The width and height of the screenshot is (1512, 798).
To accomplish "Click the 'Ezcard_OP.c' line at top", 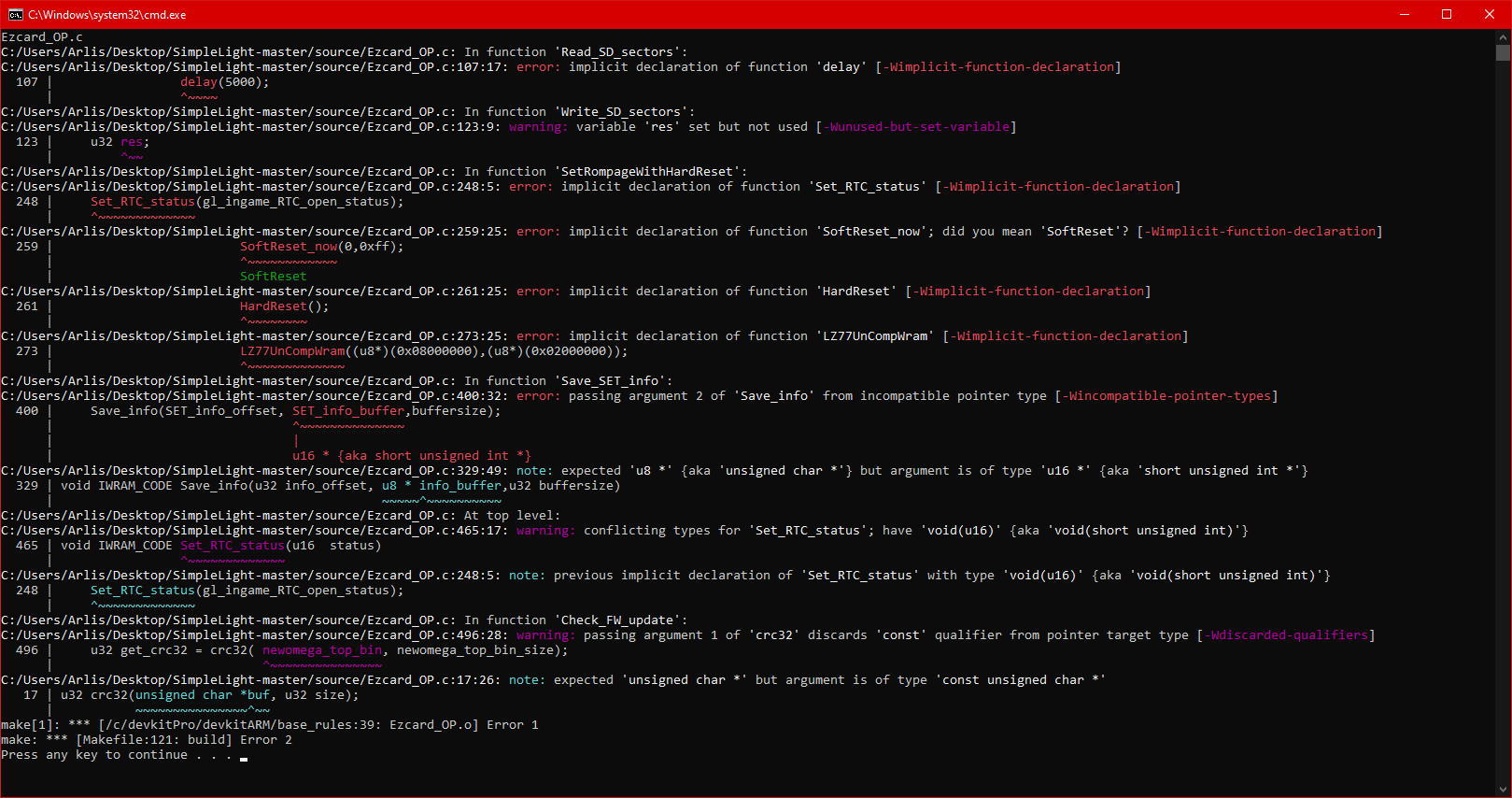I will coord(42,37).
